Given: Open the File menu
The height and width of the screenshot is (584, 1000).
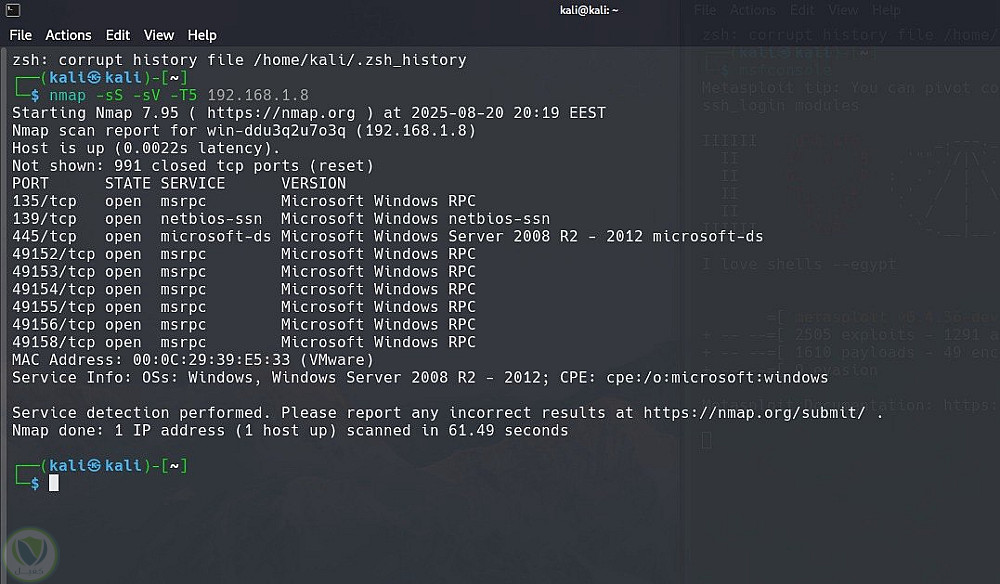Looking at the screenshot, I should 21,35.
